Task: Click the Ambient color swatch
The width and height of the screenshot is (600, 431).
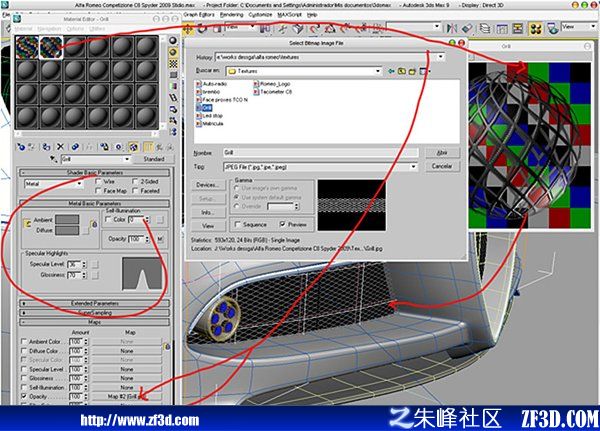Action: click(67, 219)
